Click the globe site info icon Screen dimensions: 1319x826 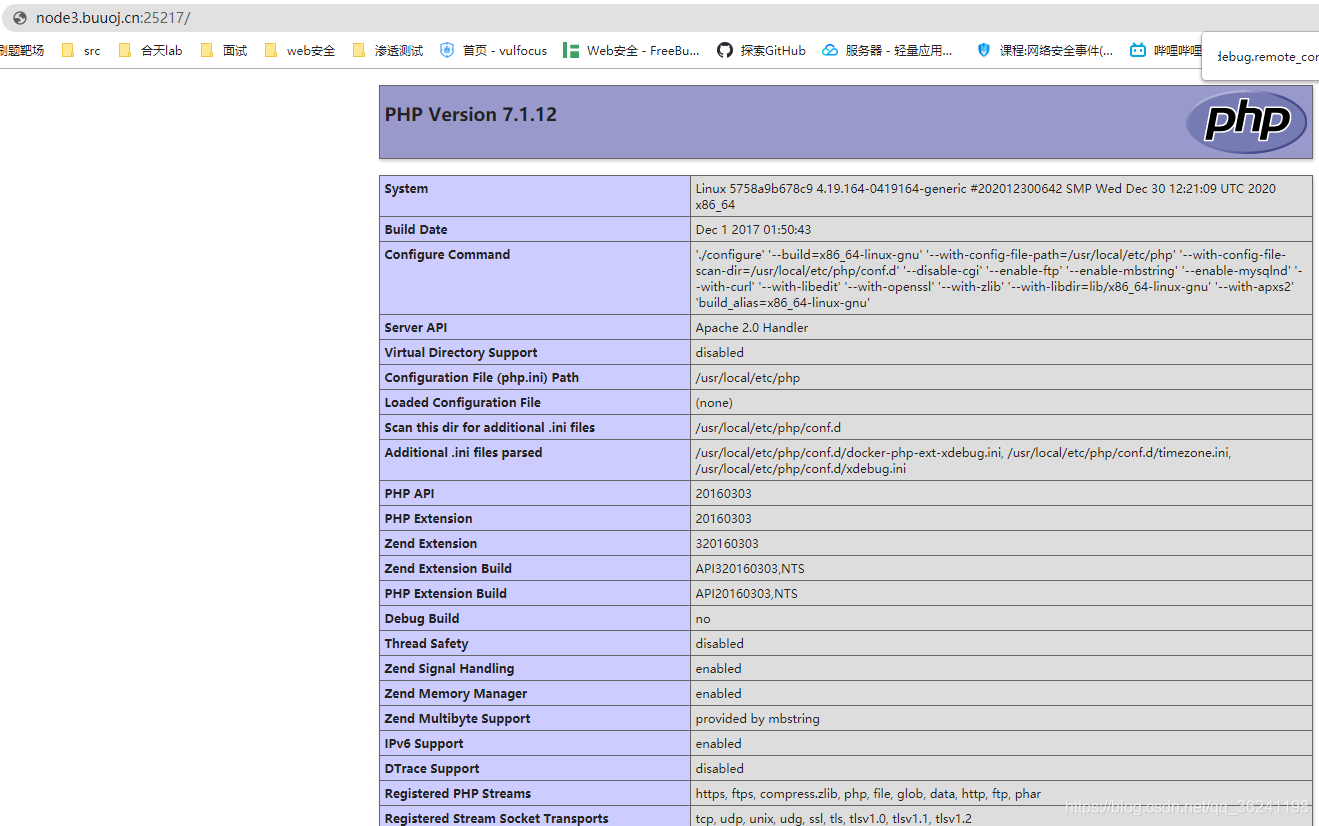(19, 18)
